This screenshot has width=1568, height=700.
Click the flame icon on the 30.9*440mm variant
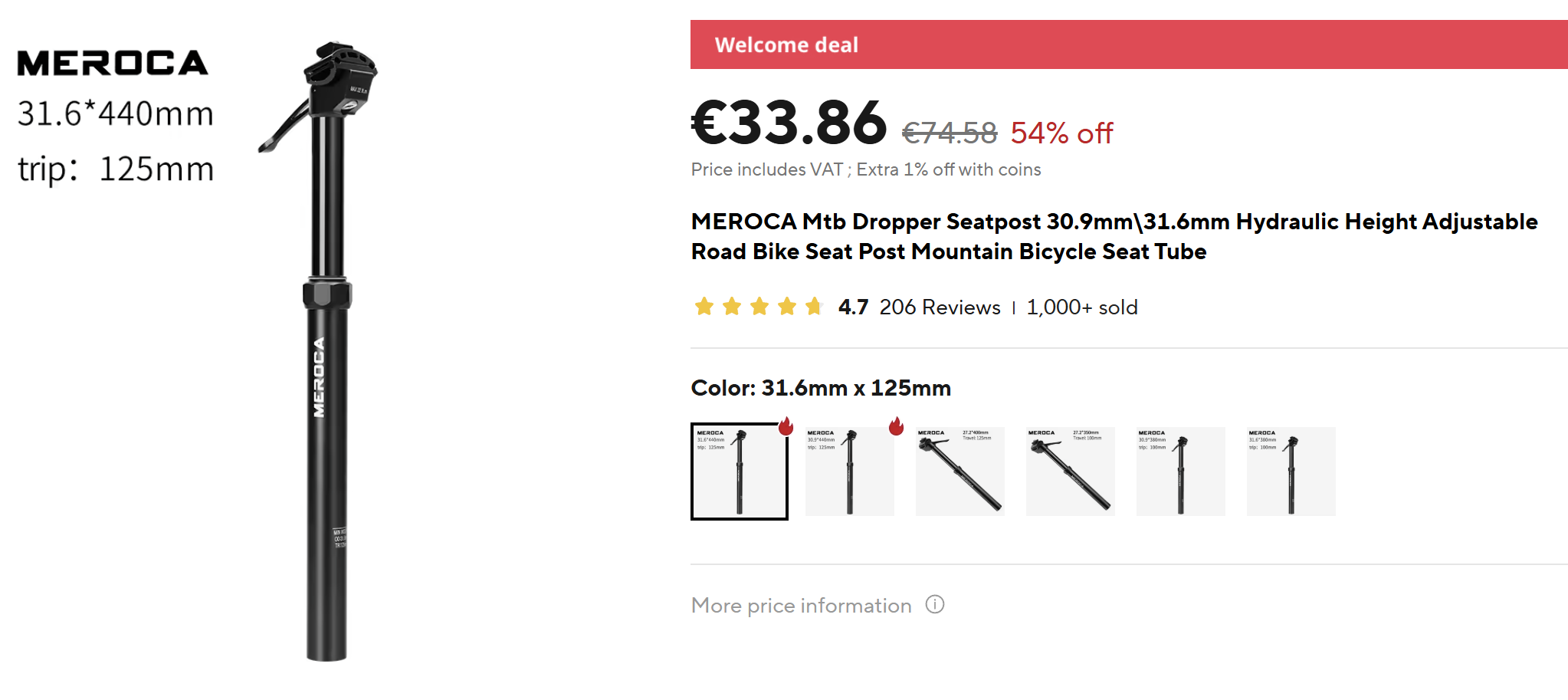click(x=896, y=426)
